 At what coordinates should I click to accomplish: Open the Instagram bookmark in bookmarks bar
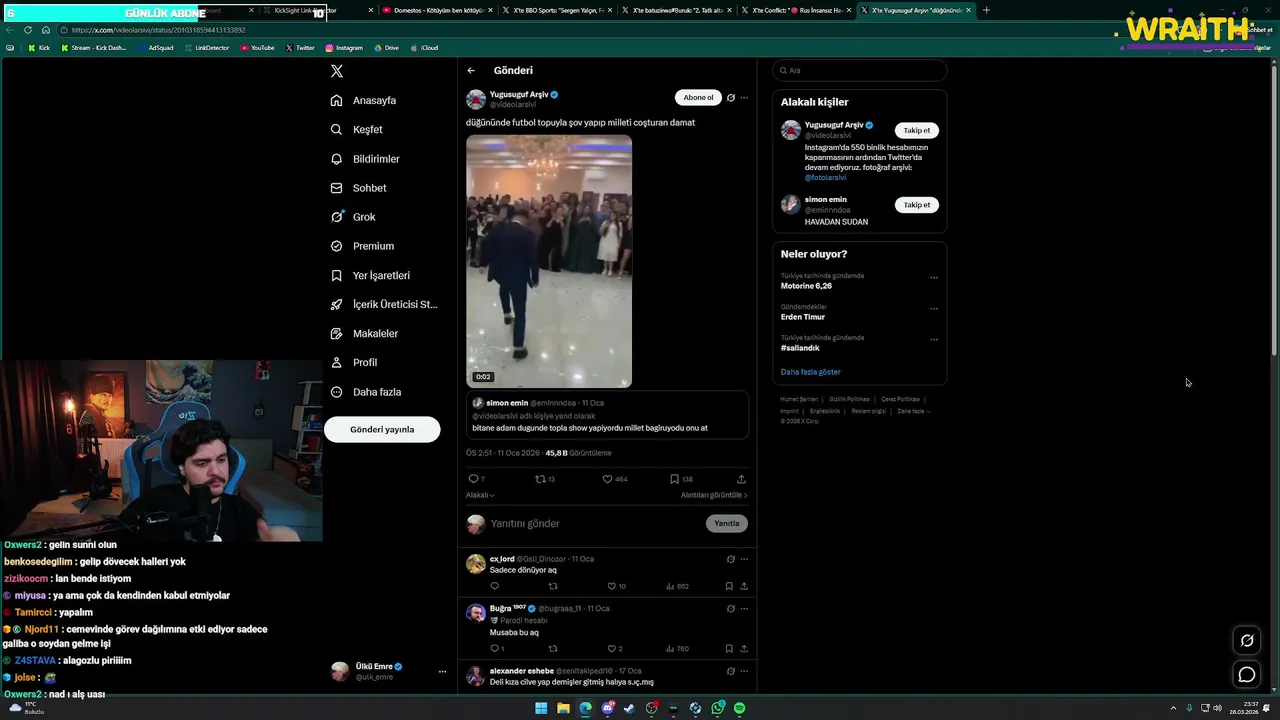344,48
